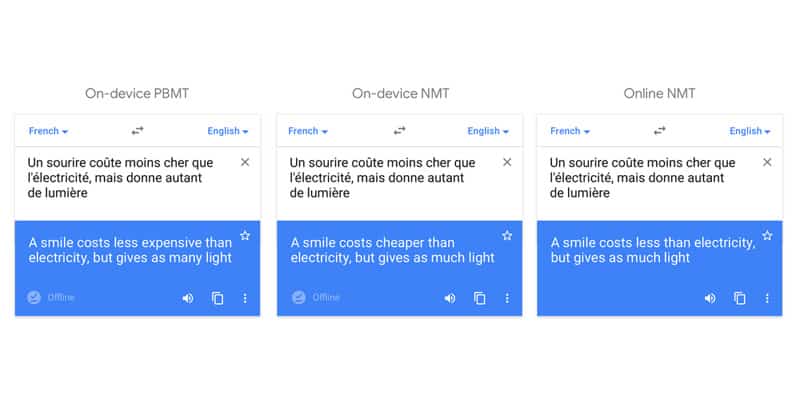Screen dimensions: 800x400
Task: Swap languages in the On-device PBMT panel
Action: tap(138, 131)
